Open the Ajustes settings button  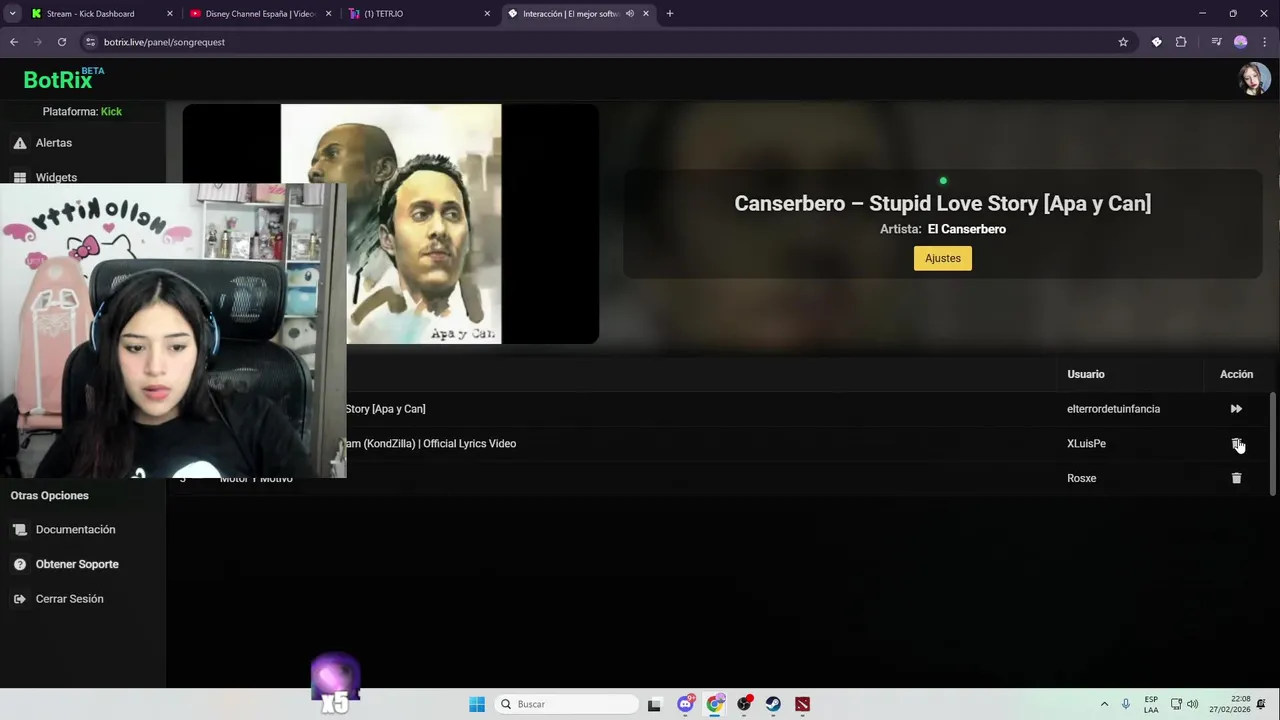coord(942,258)
